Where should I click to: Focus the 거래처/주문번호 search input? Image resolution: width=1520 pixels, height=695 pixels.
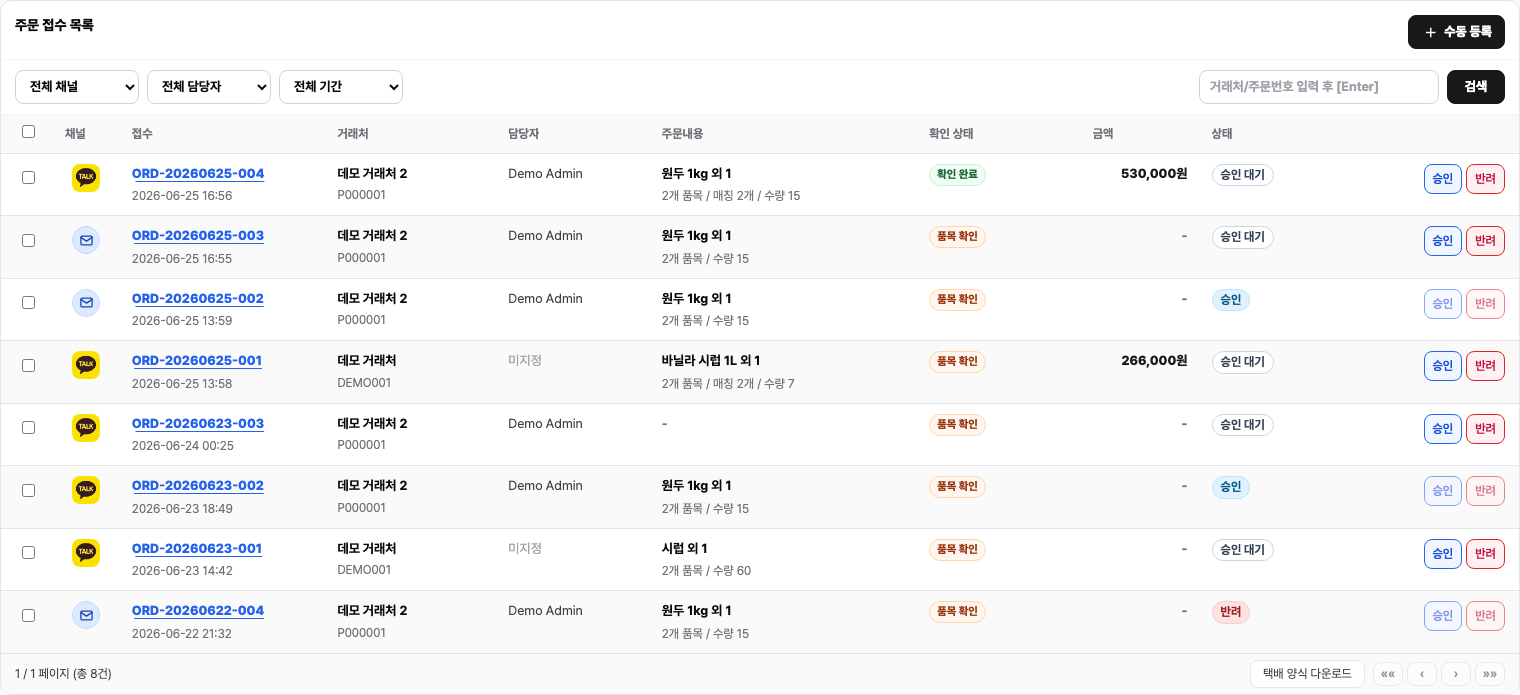(1319, 87)
